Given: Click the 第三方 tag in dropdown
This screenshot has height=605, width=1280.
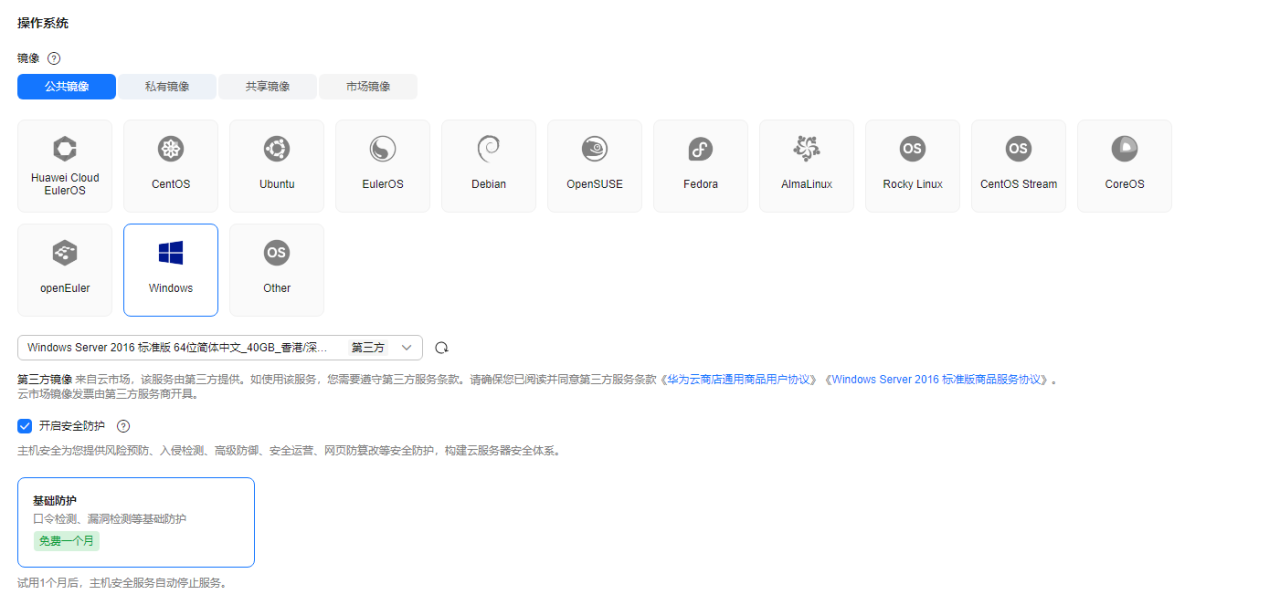Looking at the screenshot, I should pos(367,348).
